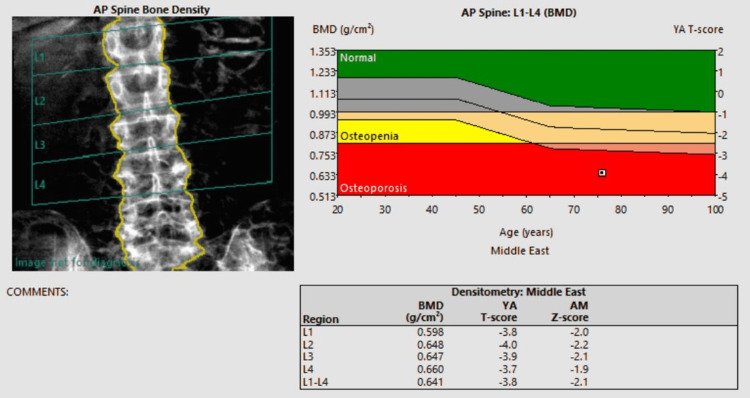This screenshot has width=750, height=398.
Task: Click the YA T-score axis label
Action: (698, 29)
